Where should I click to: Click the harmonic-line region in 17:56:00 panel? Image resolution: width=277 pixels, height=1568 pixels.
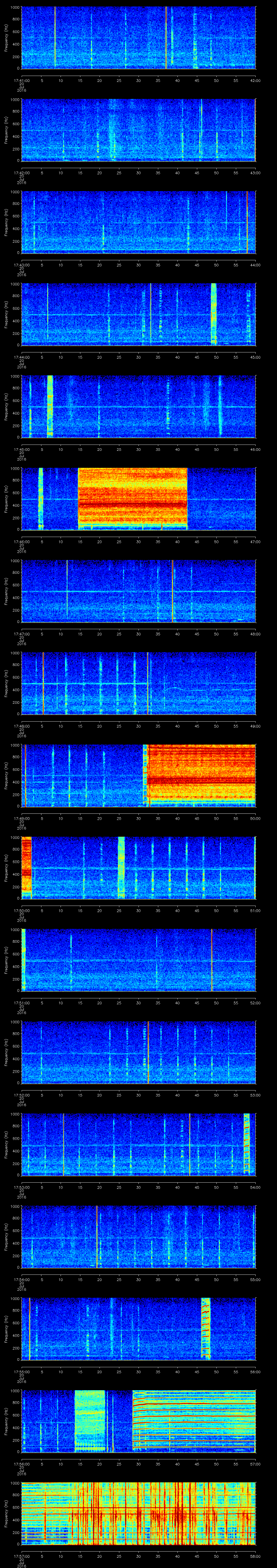194,1421
